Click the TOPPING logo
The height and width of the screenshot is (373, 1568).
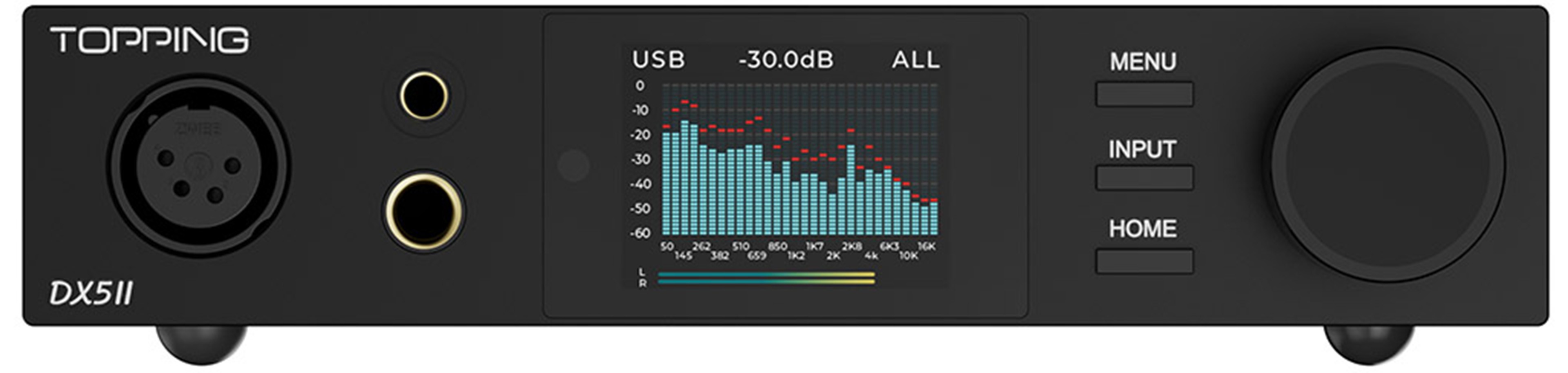150,40
